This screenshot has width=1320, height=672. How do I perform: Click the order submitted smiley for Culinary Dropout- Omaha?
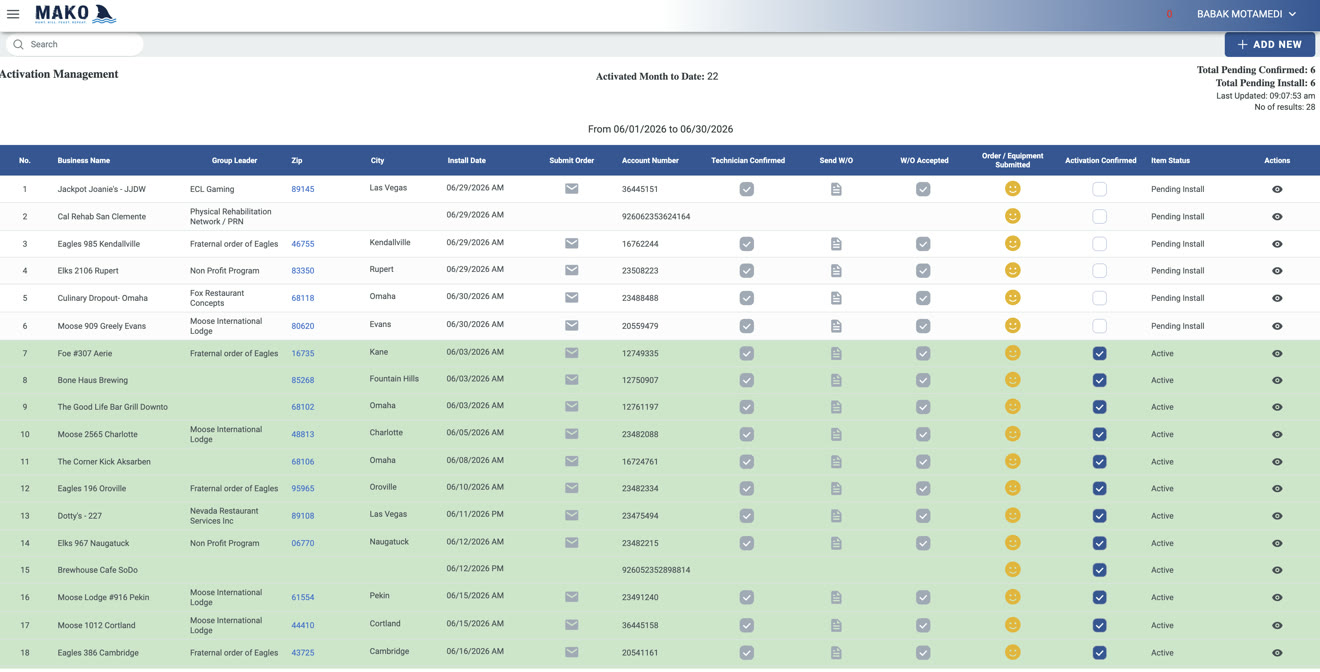1012,297
